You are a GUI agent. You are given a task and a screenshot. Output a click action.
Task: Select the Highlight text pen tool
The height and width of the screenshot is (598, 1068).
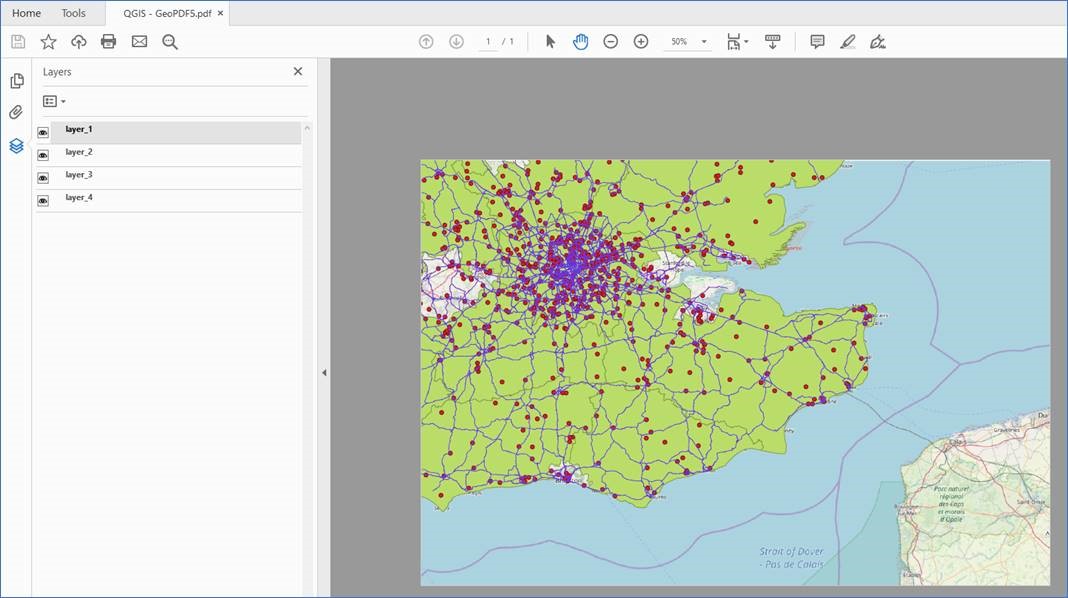pyautogui.click(x=848, y=41)
